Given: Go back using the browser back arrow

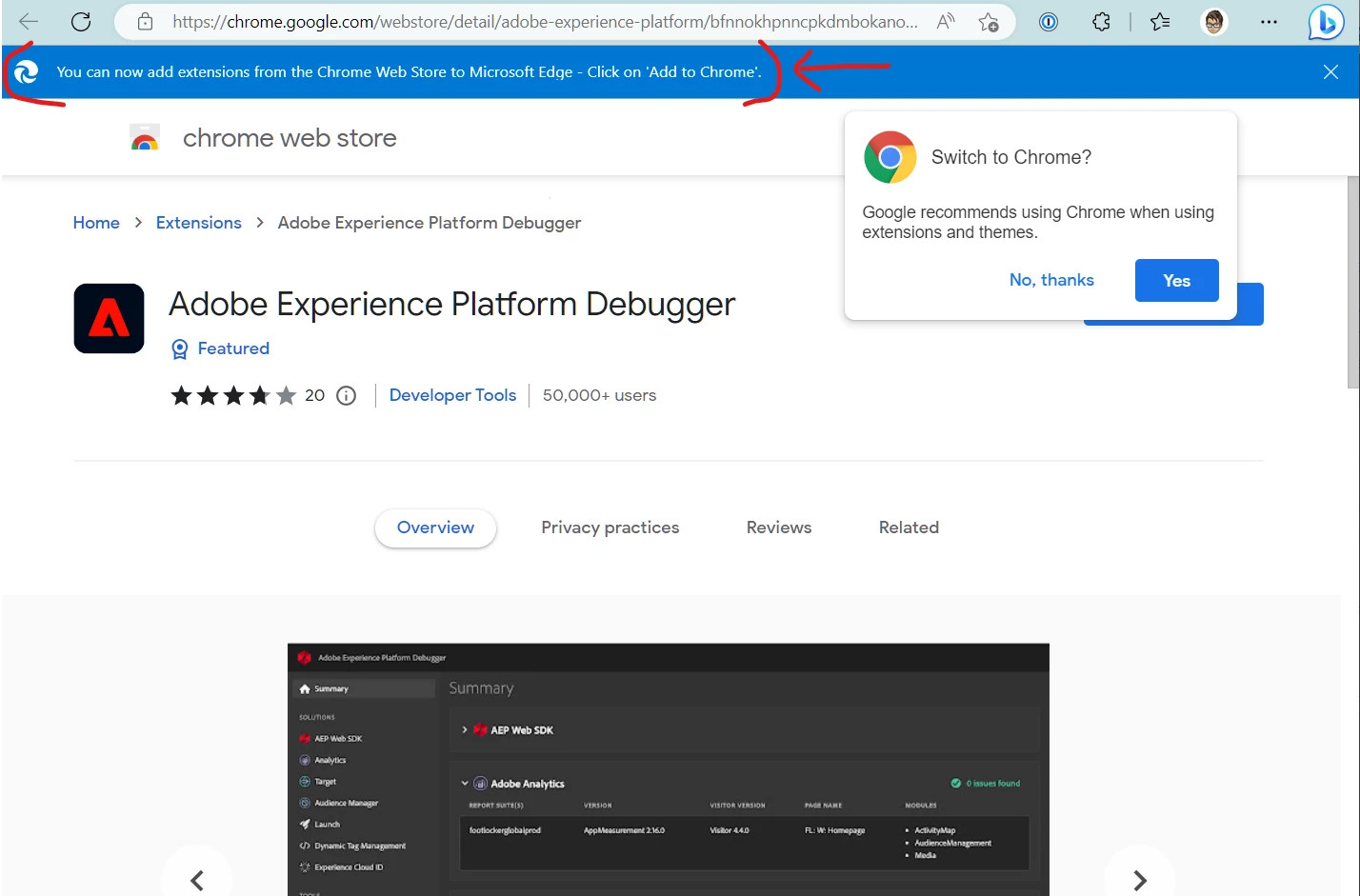Looking at the screenshot, I should point(29,21).
